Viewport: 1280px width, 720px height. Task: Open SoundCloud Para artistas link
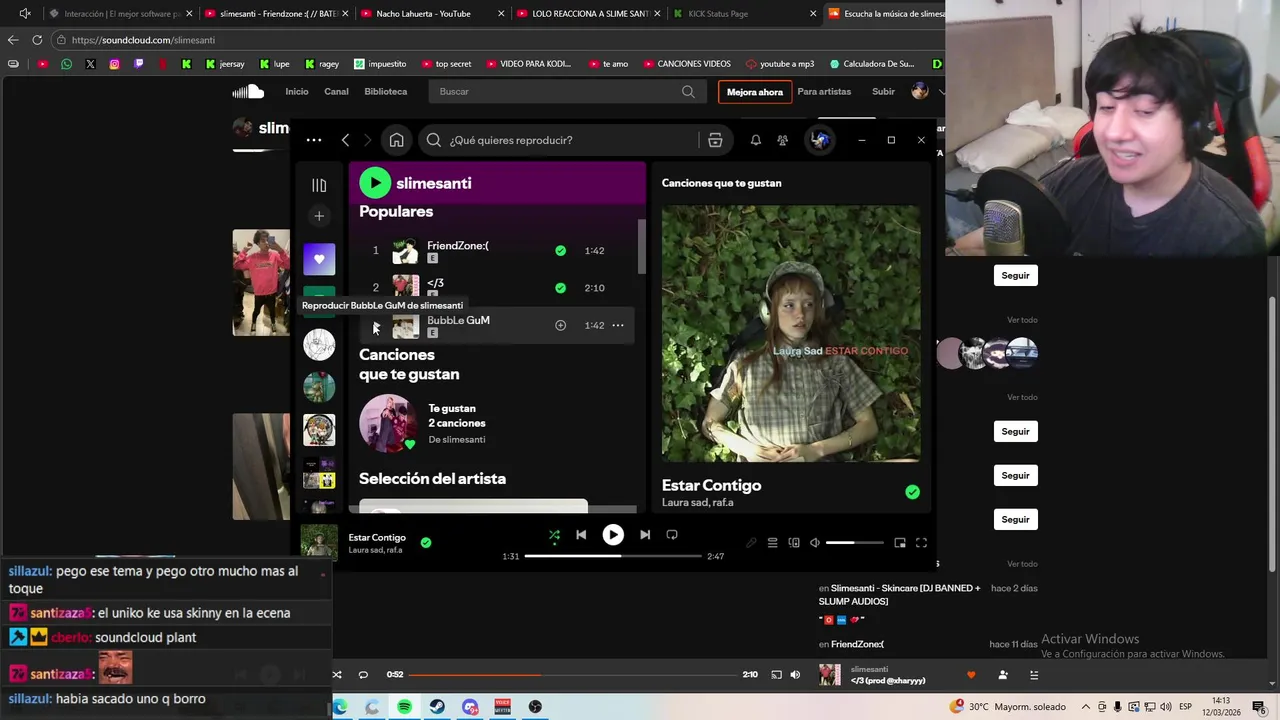pos(824,91)
